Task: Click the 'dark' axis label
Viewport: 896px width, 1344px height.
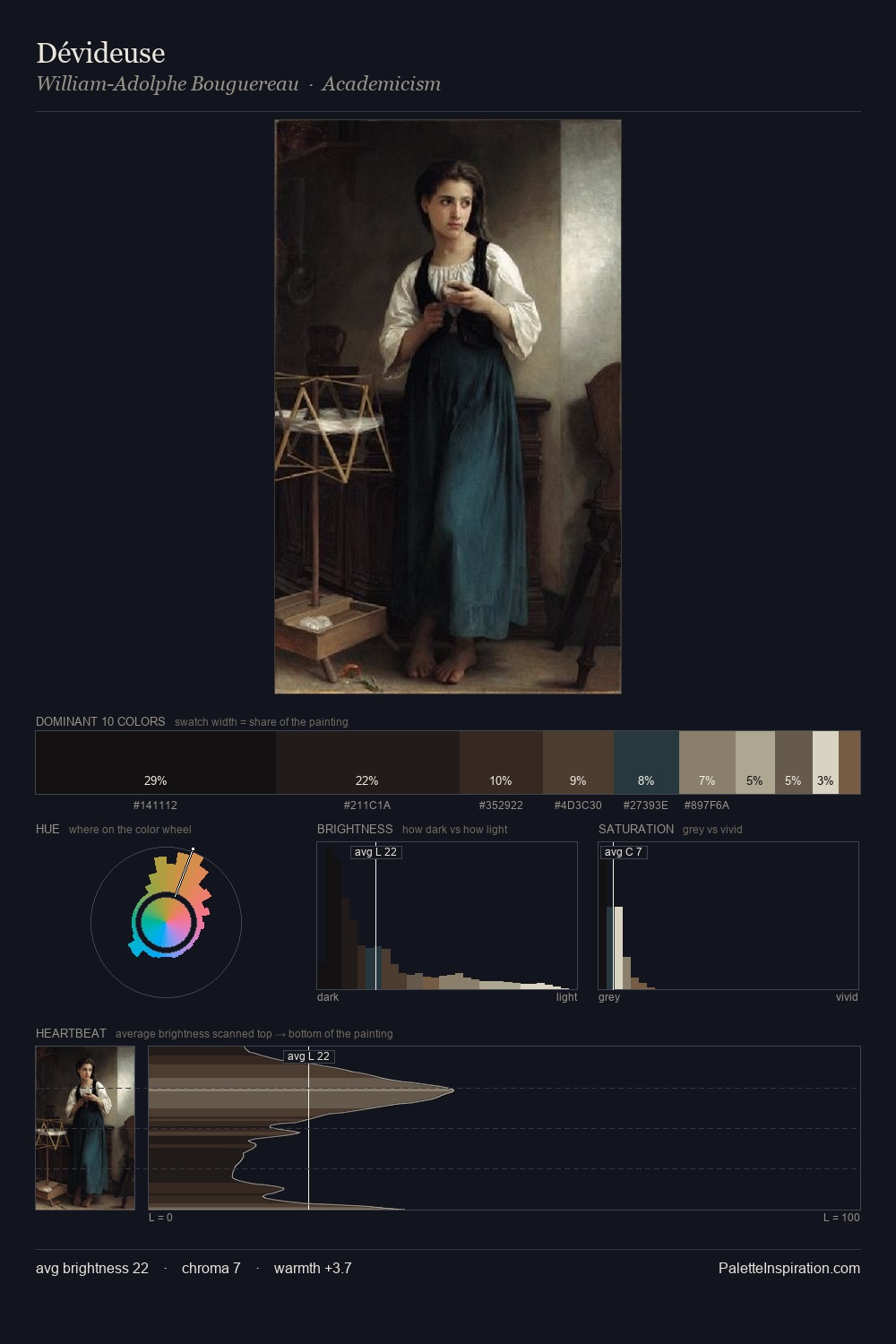Action: [x=328, y=997]
